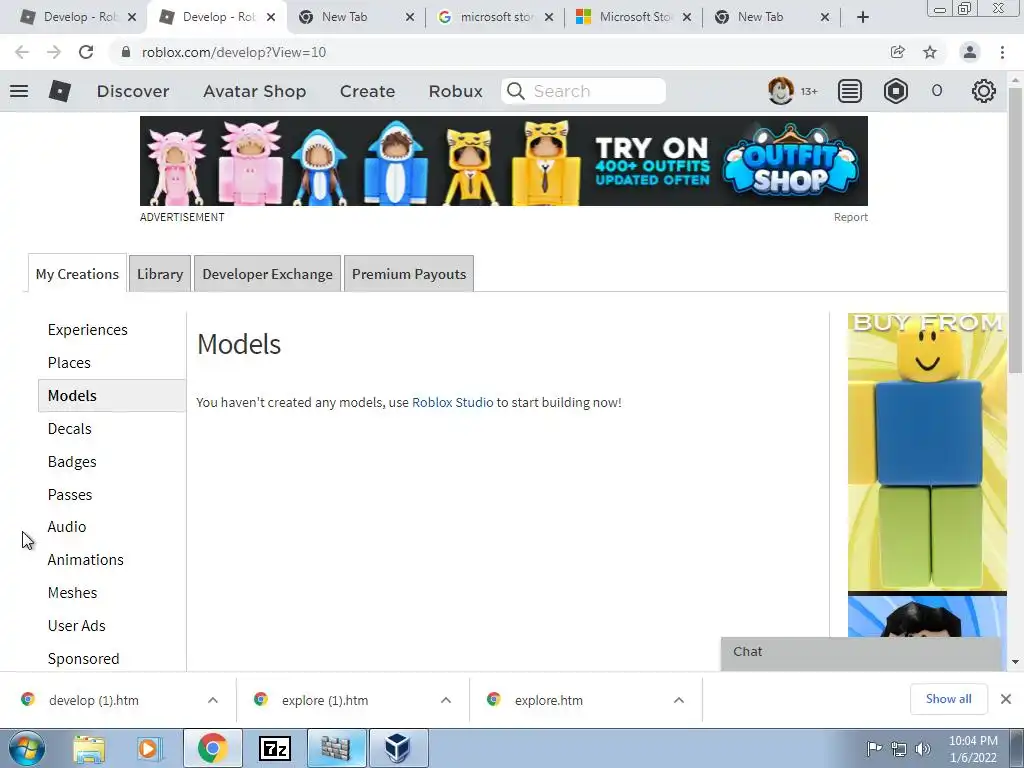This screenshot has height=768, width=1024.
Task: Close the downloads bar
Action: [1006, 699]
